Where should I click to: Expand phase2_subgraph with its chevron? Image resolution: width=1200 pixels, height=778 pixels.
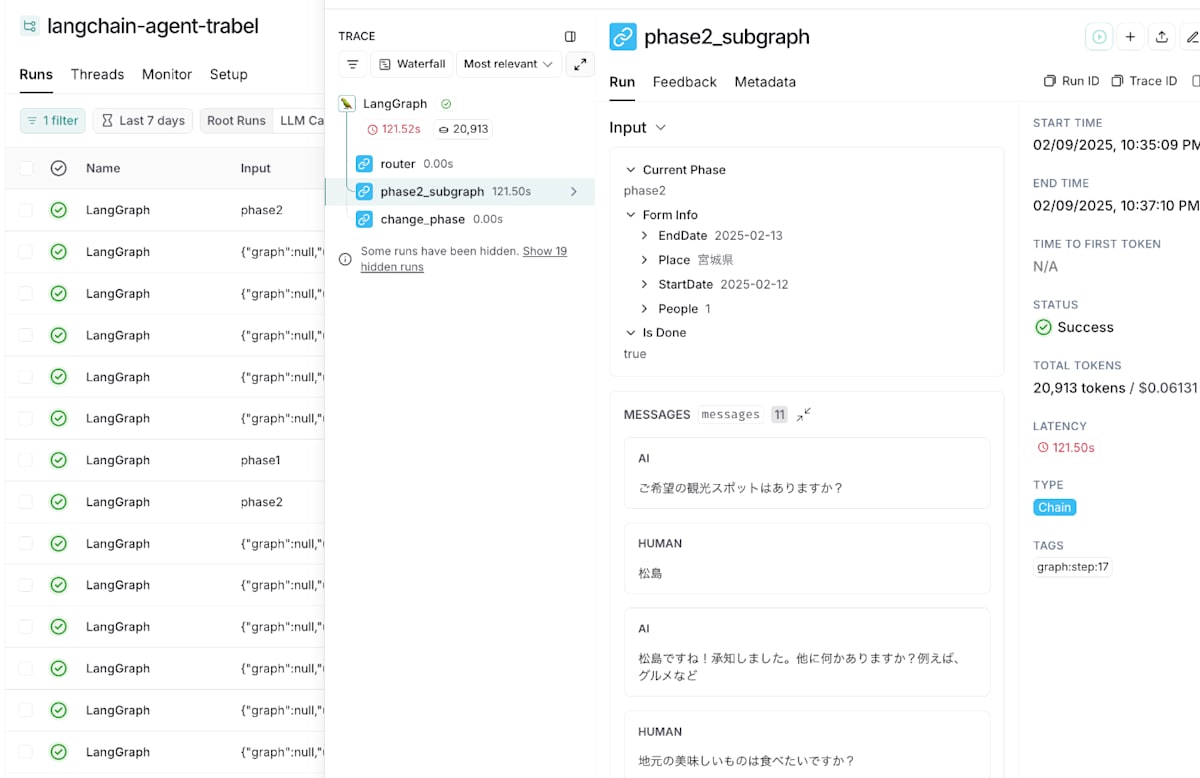click(x=574, y=191)
